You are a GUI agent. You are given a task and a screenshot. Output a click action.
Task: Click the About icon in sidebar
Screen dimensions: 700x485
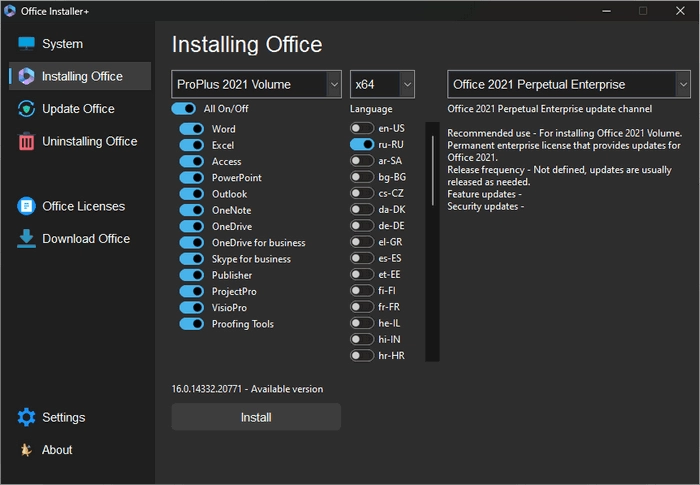(26, 450)
